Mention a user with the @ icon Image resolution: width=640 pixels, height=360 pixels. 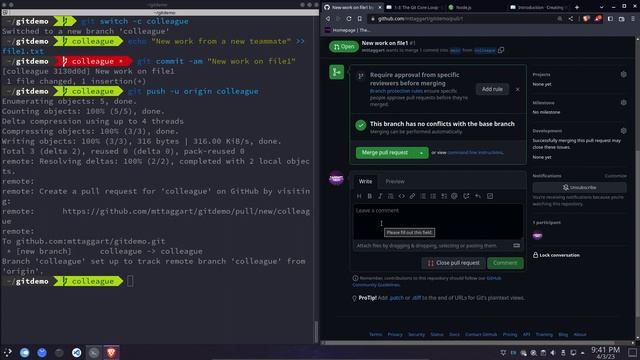click(x=454, y=196)
